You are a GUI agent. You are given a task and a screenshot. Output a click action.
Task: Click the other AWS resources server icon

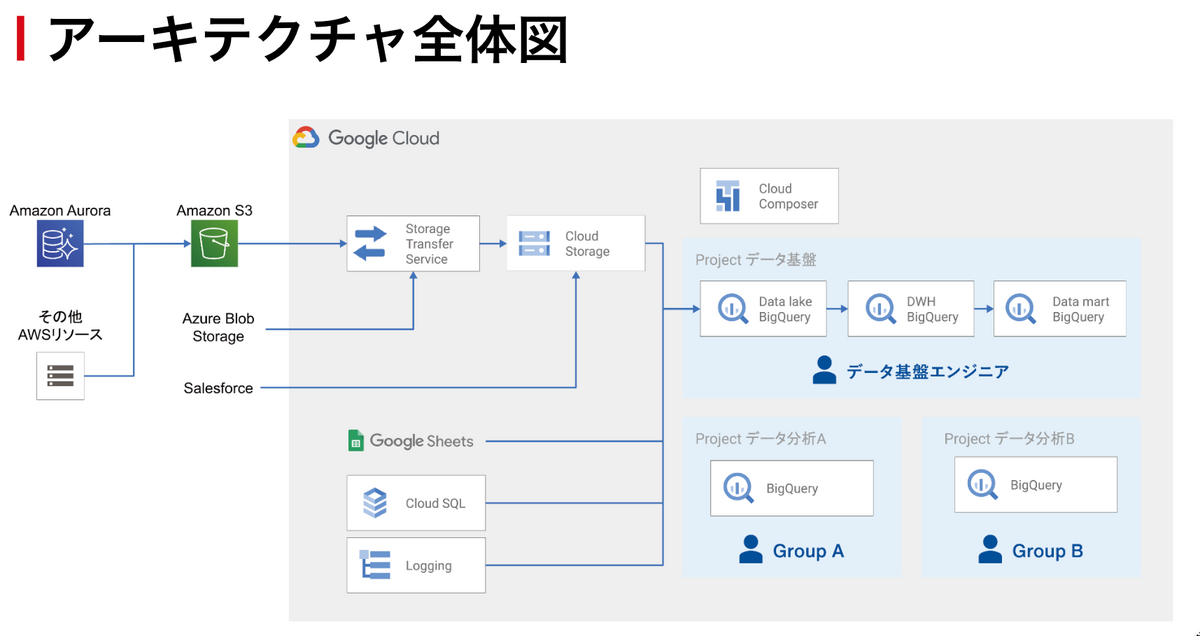60,376
